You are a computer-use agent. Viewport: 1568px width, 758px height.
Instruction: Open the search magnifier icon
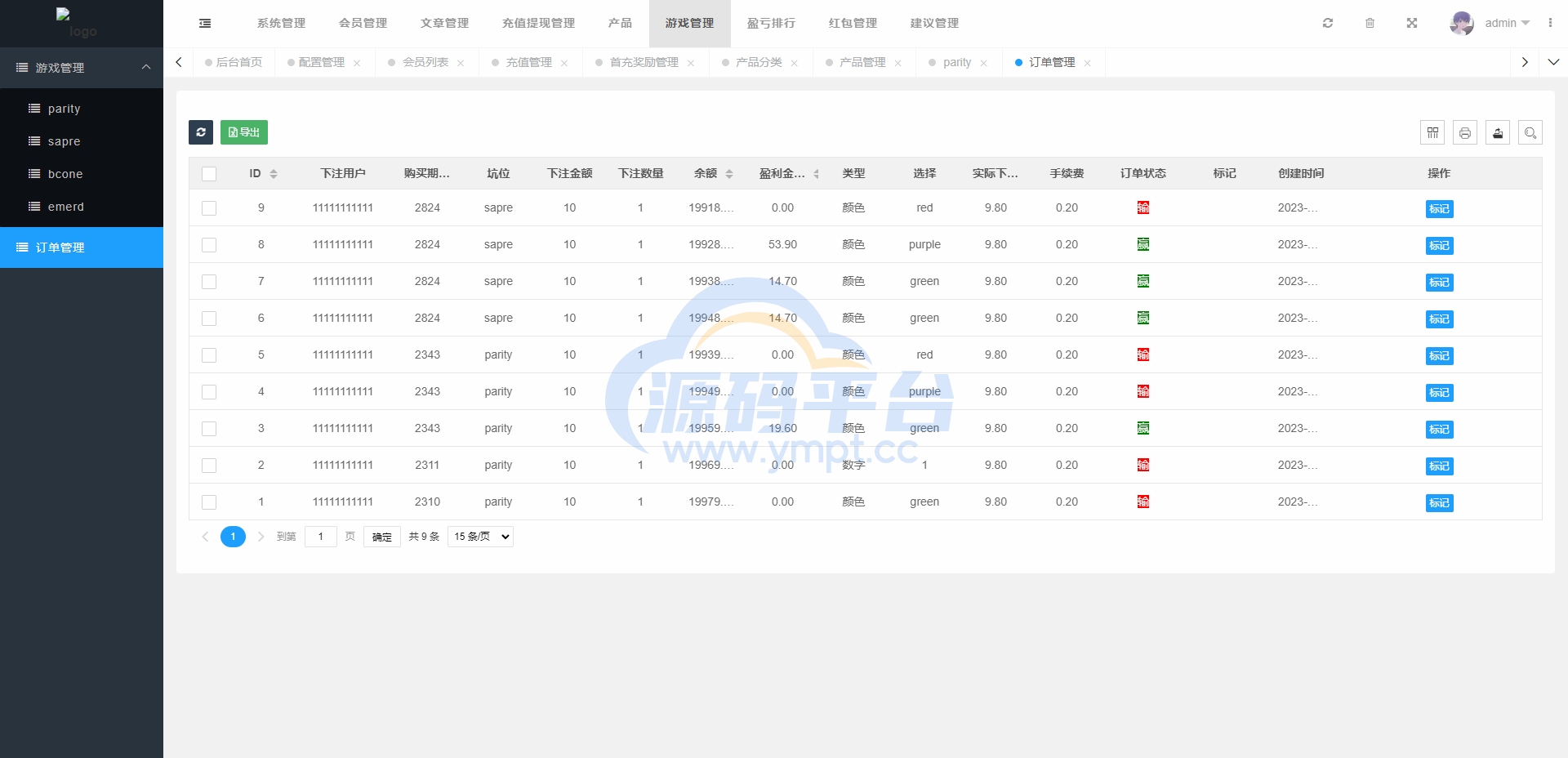point(1530,132)
